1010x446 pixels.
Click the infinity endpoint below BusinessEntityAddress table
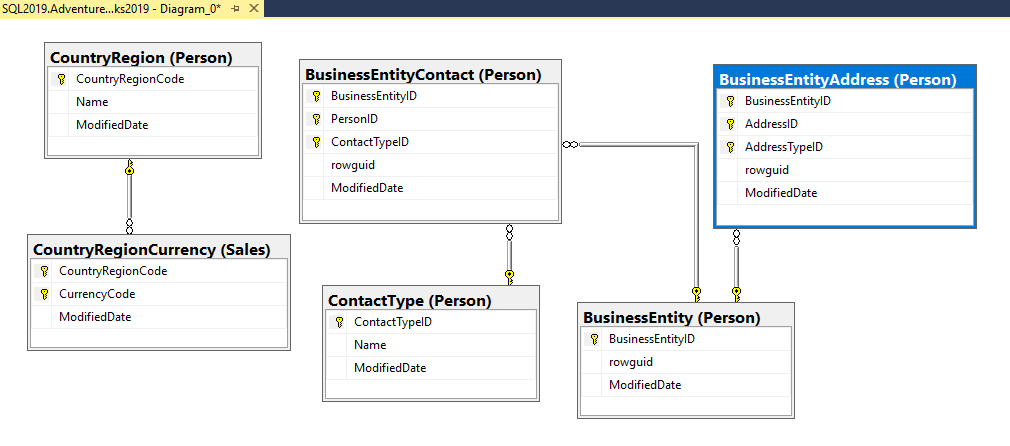point(736,237)
